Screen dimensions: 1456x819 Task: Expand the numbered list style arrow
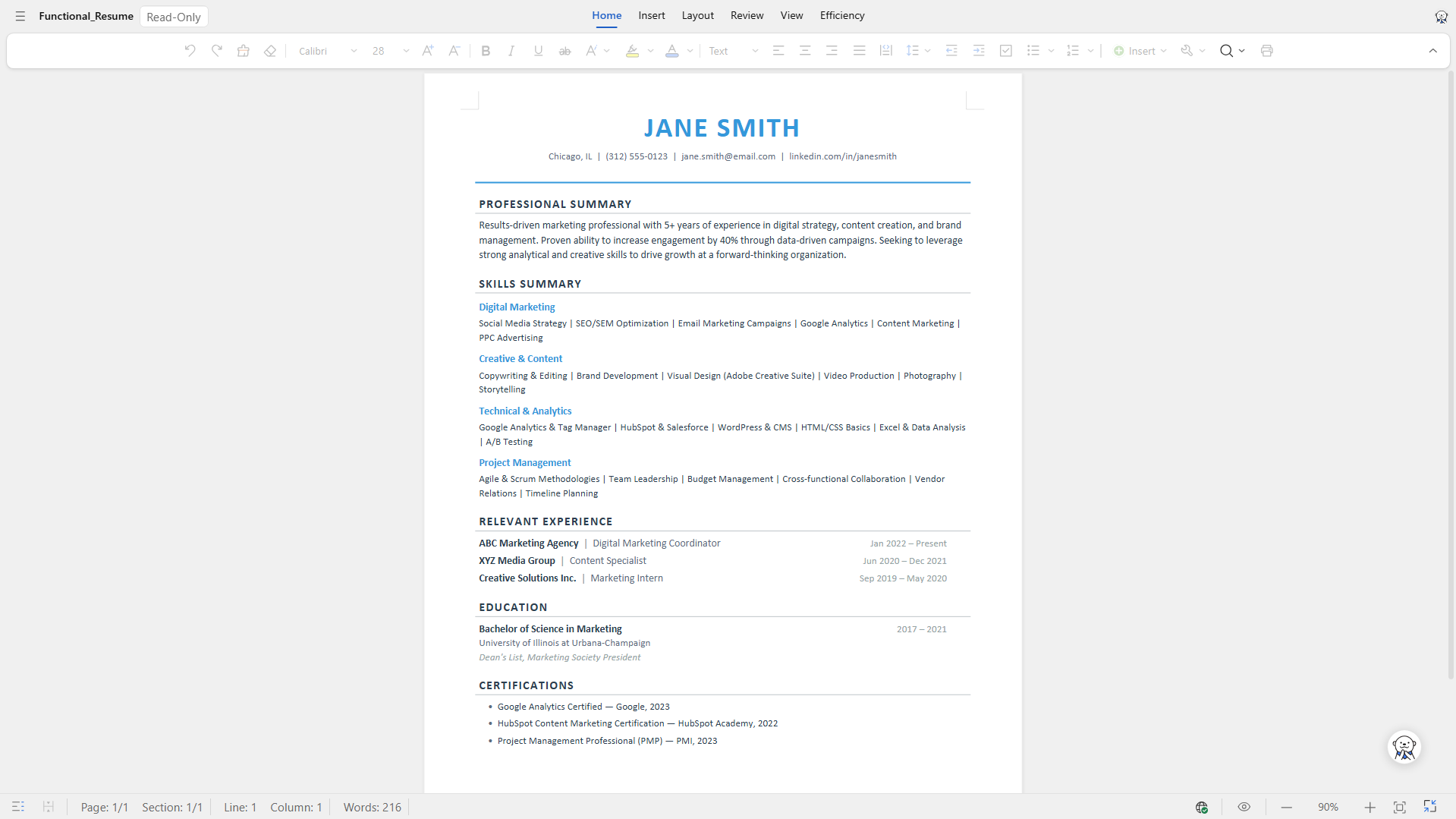1090,51
